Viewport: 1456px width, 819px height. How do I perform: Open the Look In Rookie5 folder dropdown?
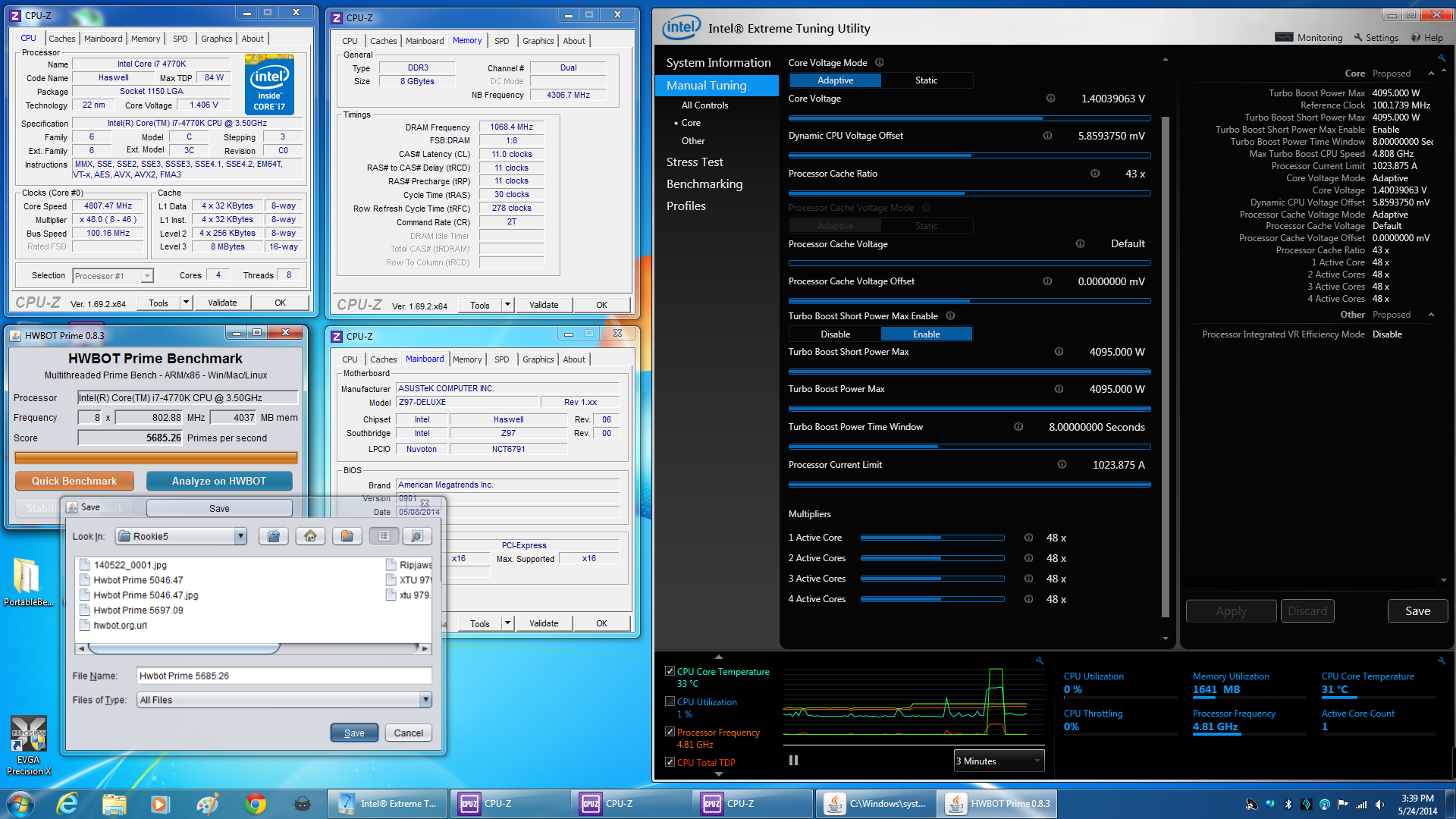(240, 536)
